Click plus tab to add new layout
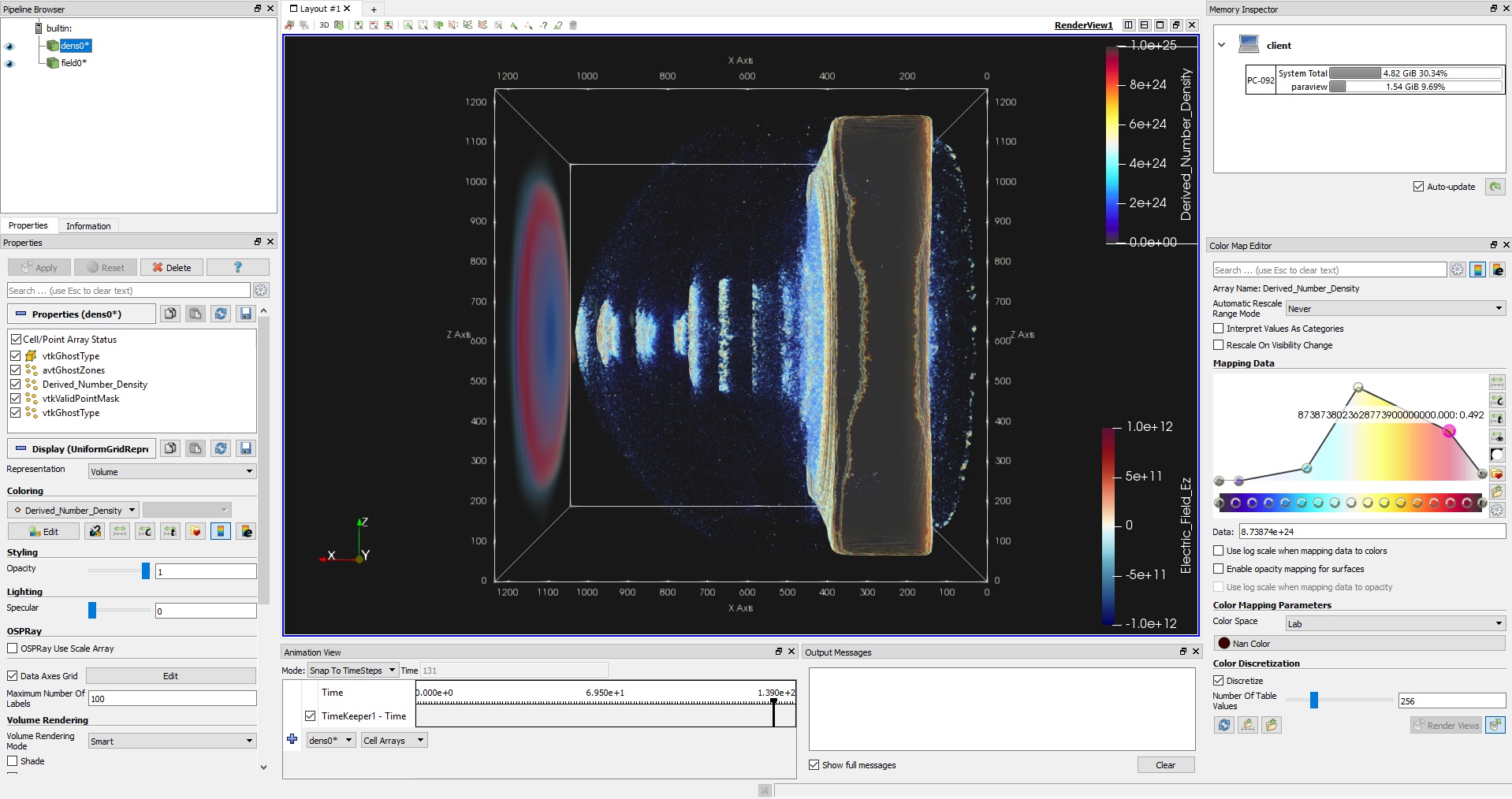 point(374,9)
